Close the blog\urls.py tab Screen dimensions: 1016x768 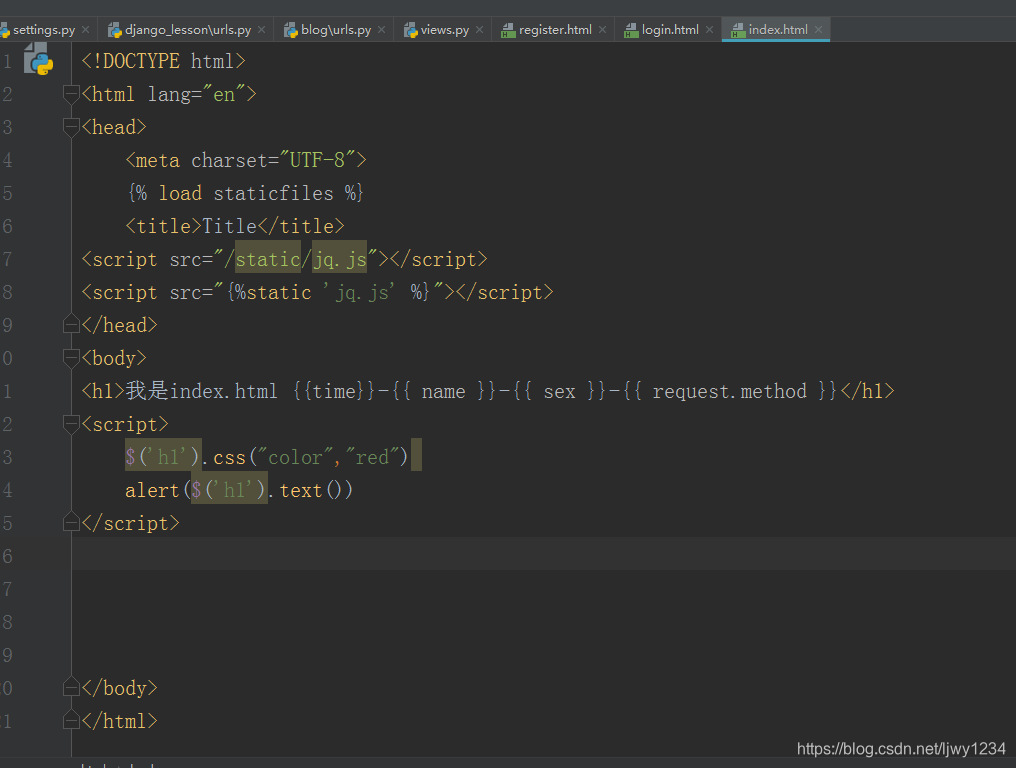tap(382, 30)
